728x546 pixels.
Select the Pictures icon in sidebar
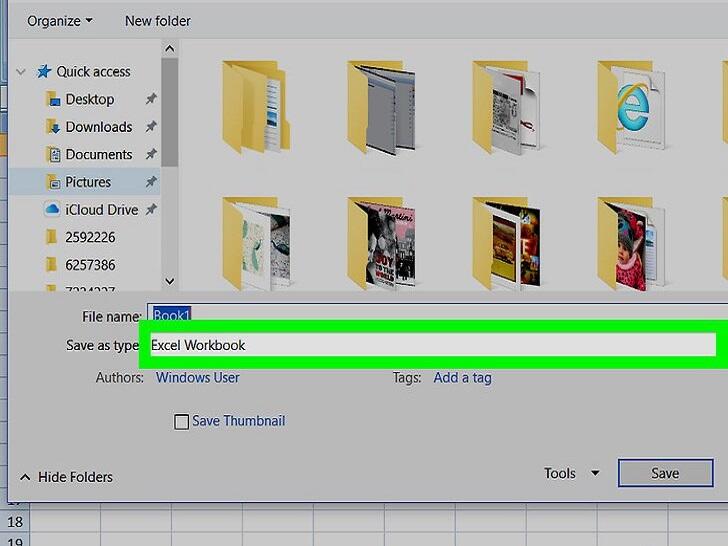click(x=53, y=182)
